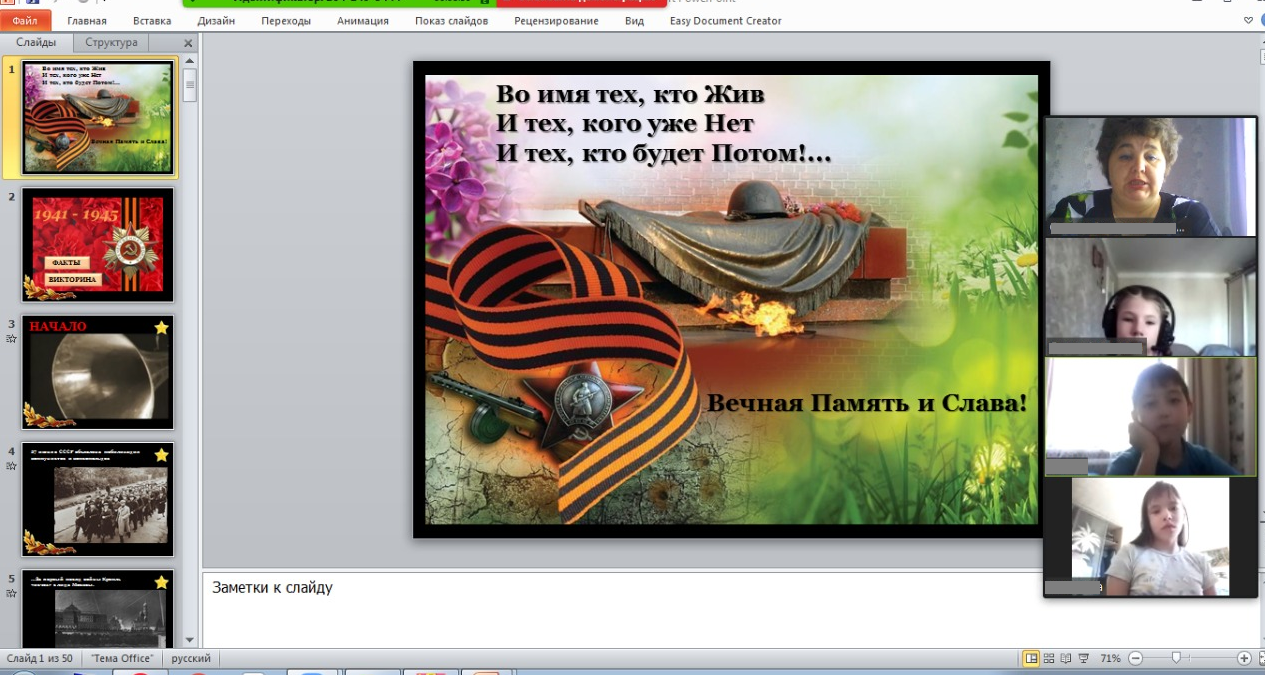1265x675 pixels.
Task: Switch to Normal view in status bar
Action: coord(1031,658)
